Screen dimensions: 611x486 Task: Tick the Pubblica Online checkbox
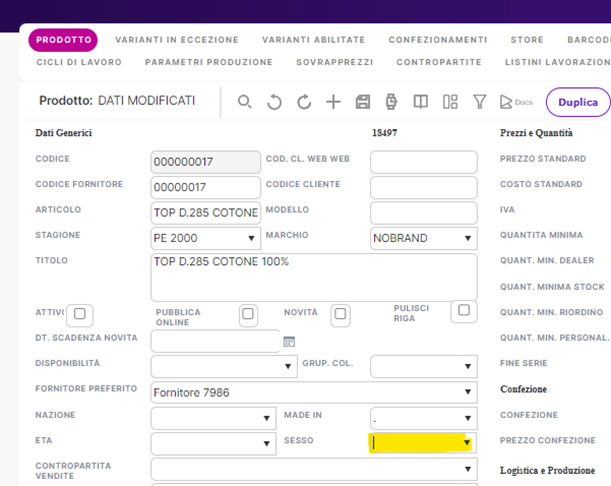(248, 314)
